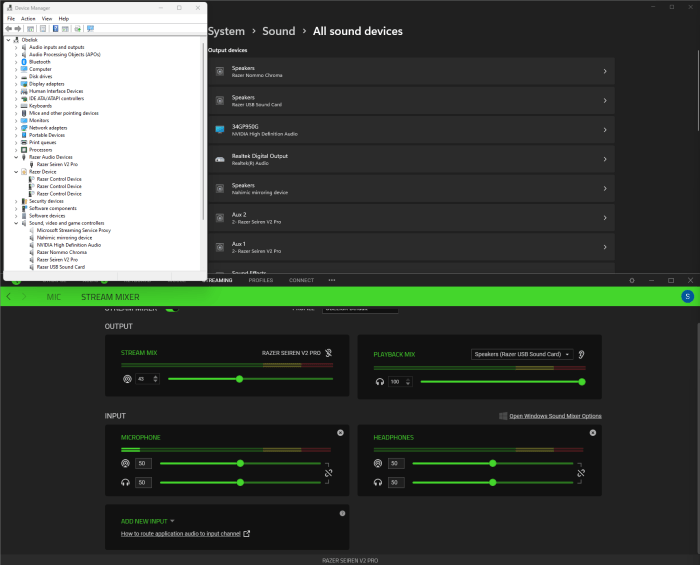Go to System breadcrumb in Settings
The width and height of the screenshot is (700, 565).
click(x=226, y=31)
